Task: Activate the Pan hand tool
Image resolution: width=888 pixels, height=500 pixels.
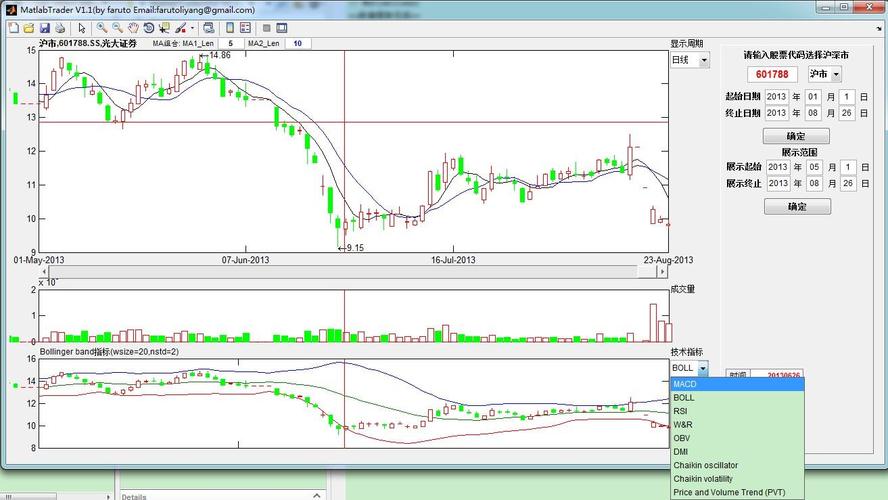Action: pyautogui.click(x=133, y=28)
